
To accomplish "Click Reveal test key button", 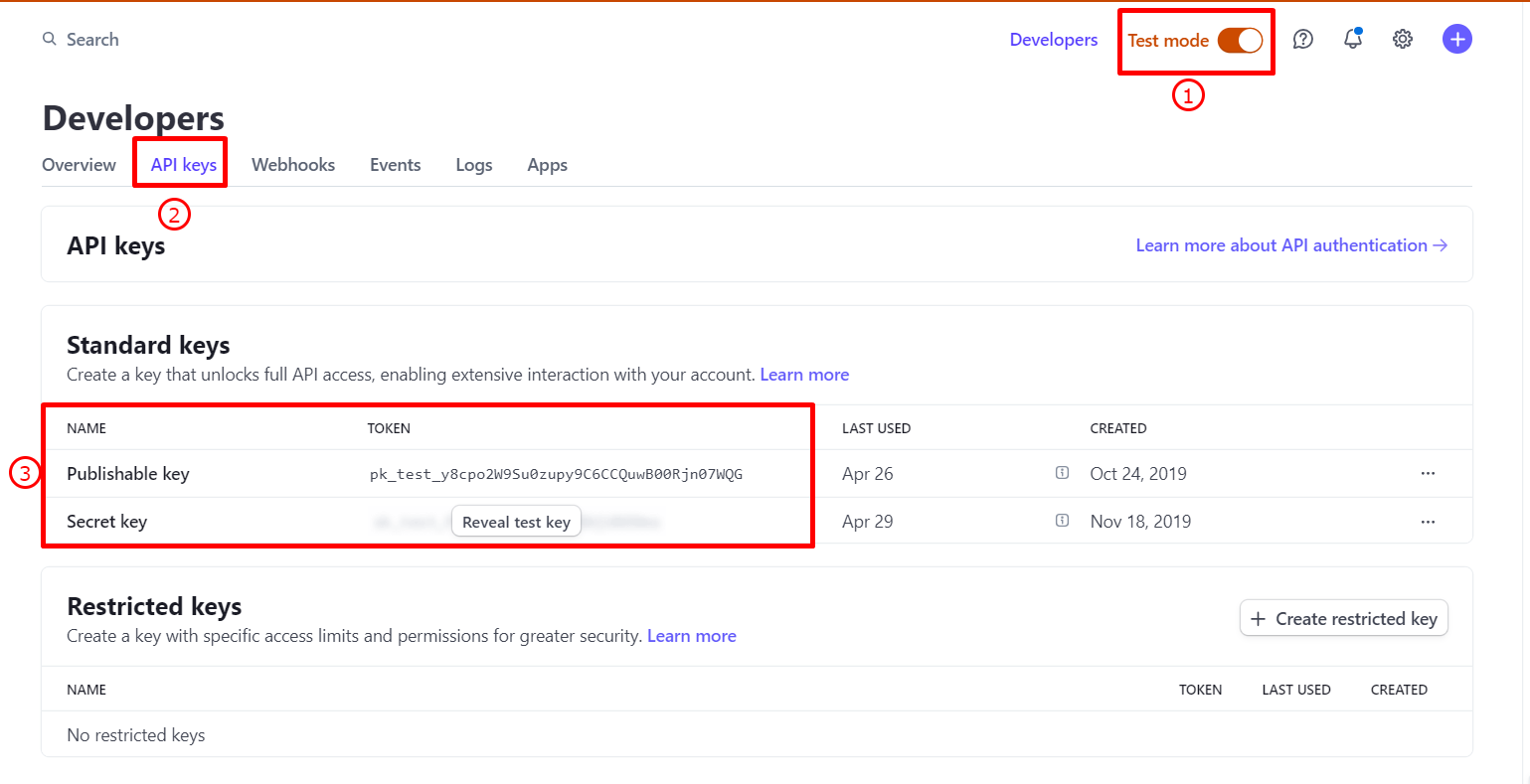I will coord(516,521).
